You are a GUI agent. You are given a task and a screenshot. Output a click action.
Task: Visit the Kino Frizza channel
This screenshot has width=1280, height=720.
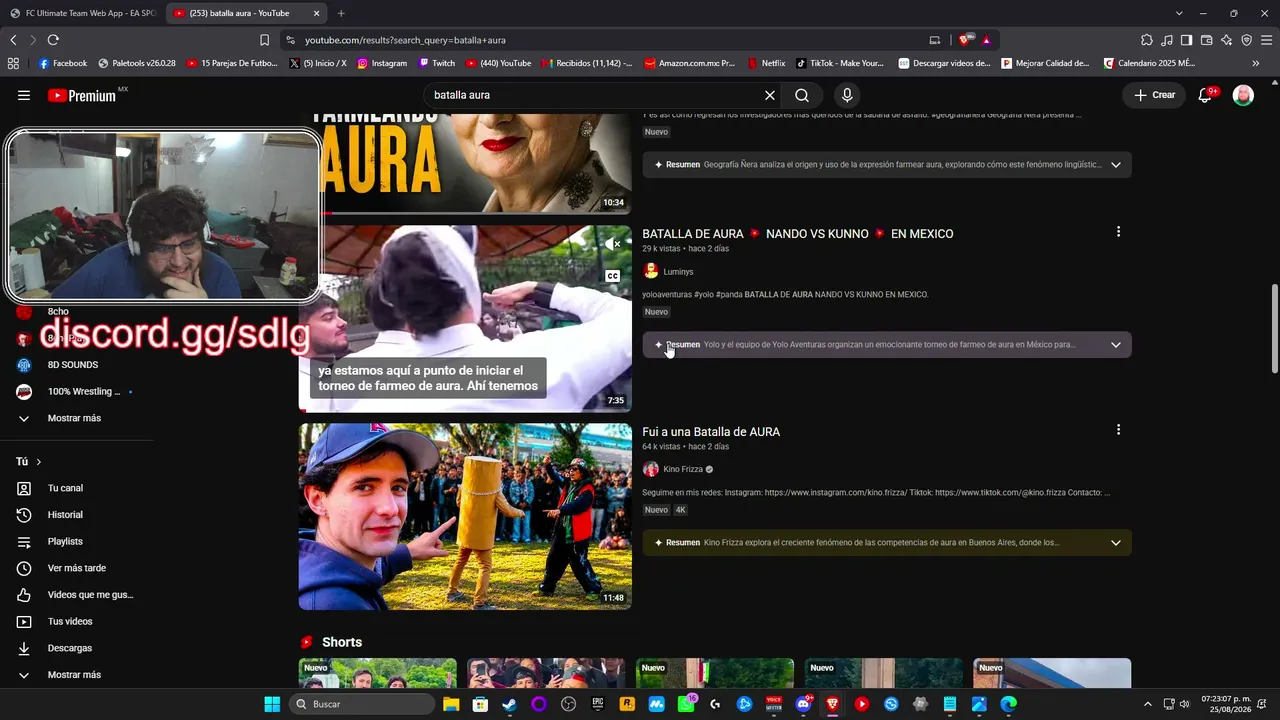click(683, 469)
